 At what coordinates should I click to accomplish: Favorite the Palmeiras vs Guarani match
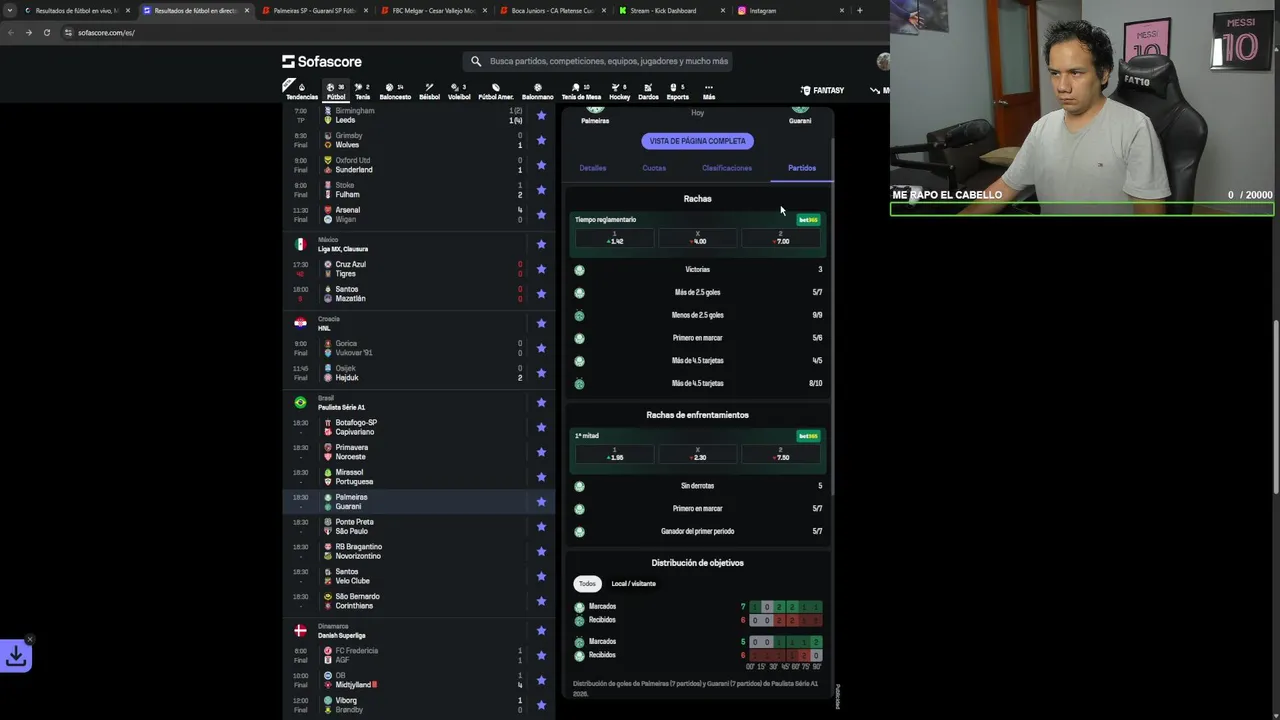tap(541, 502)
